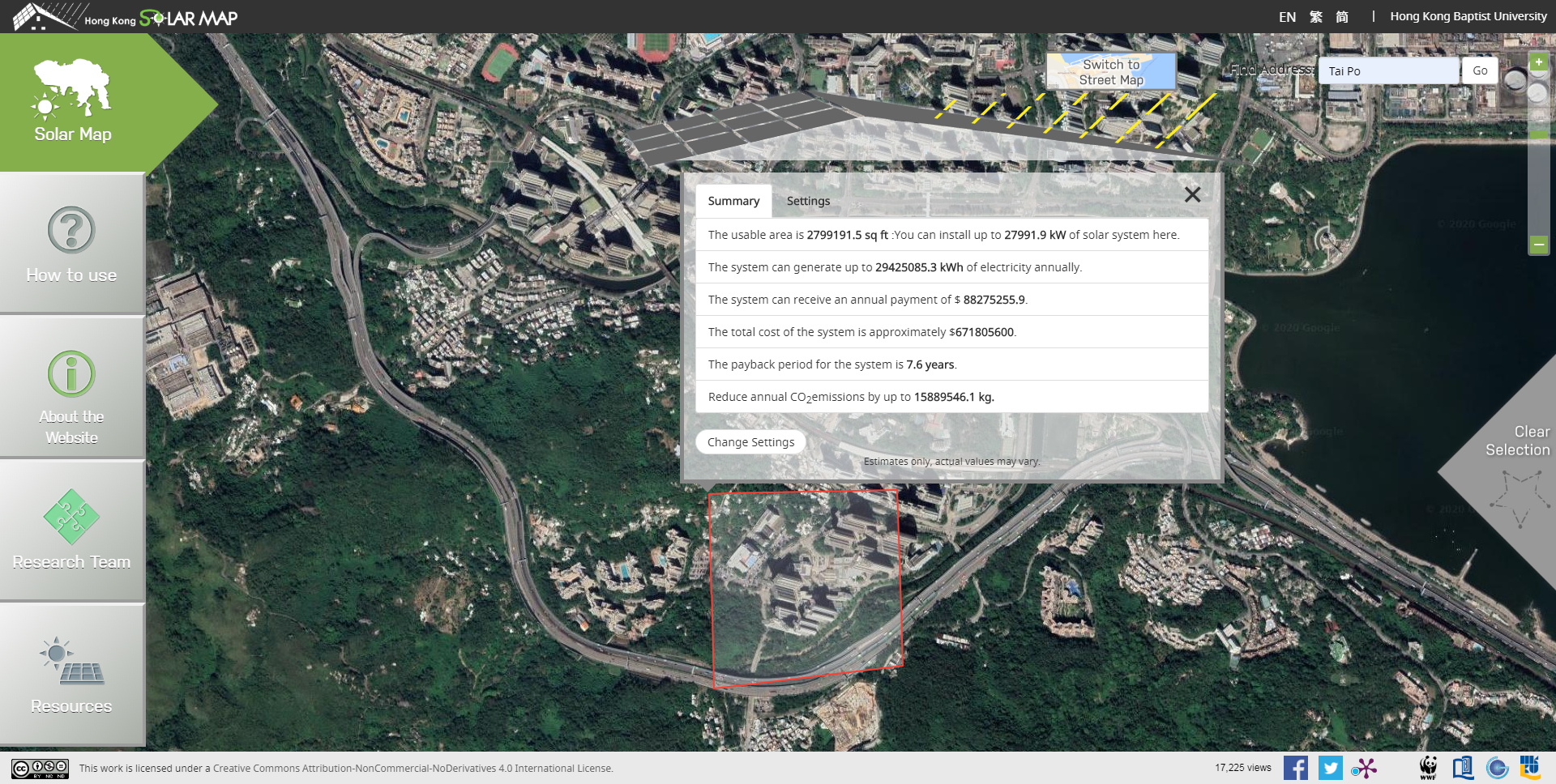Image resolution: width=1556 pixels, height=784 pixels.
Task: Open the WWF partner website
Action: [1428, 767]
